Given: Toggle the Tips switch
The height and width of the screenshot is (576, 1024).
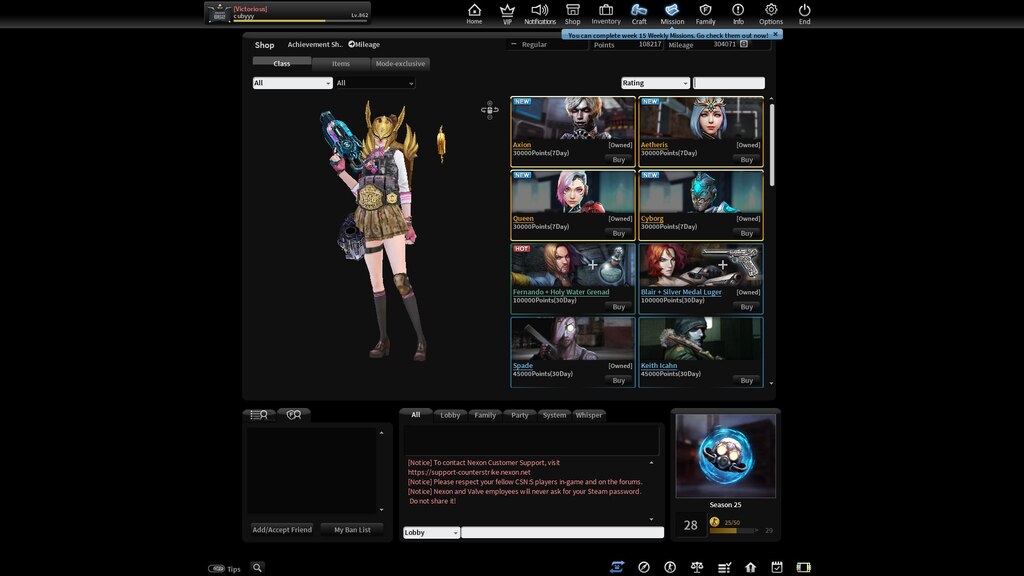Looking at the screenshot, I should click(x=216, y=568).
